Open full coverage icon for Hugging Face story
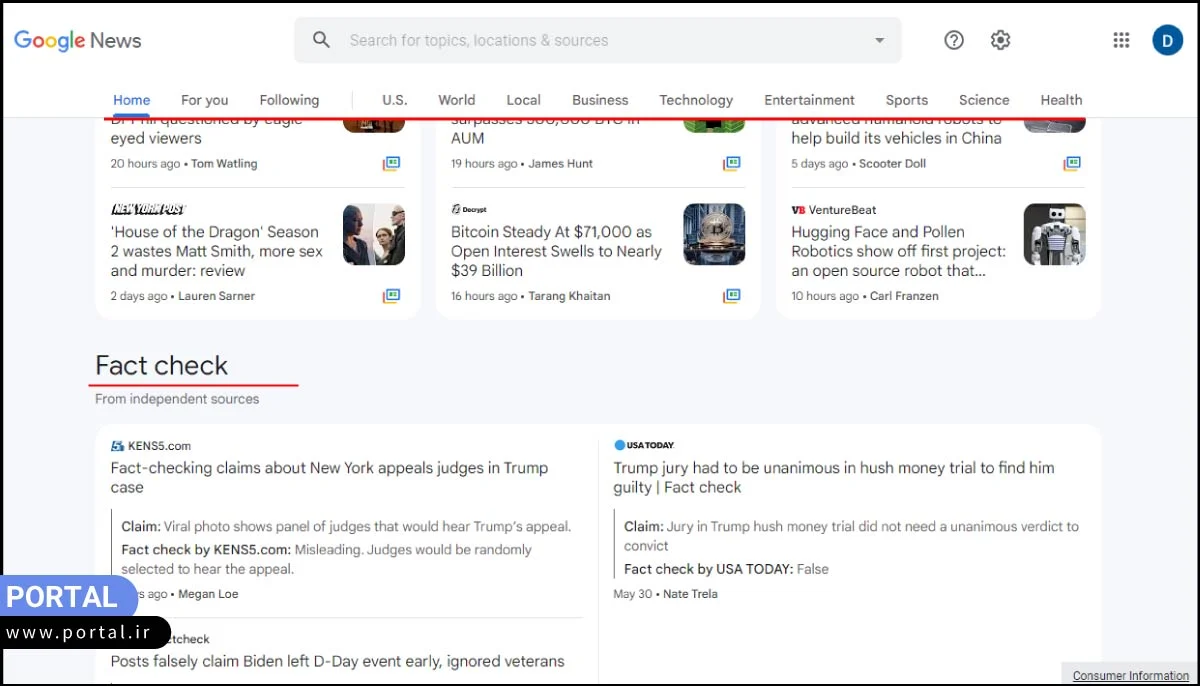Viewport: 1200px width, 686px height. (1072, 296)
